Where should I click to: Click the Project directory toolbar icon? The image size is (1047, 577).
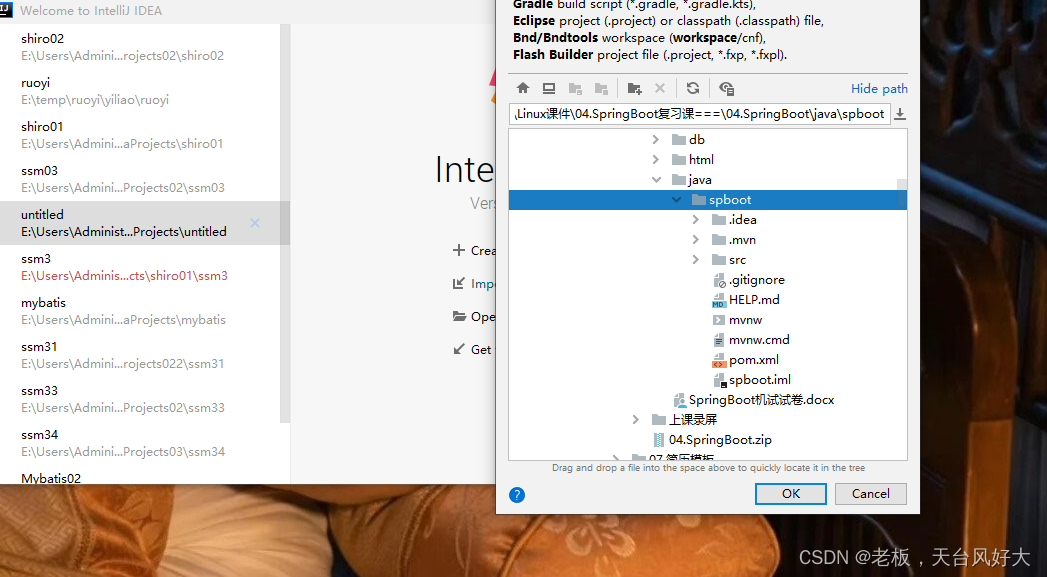(575, 88)
